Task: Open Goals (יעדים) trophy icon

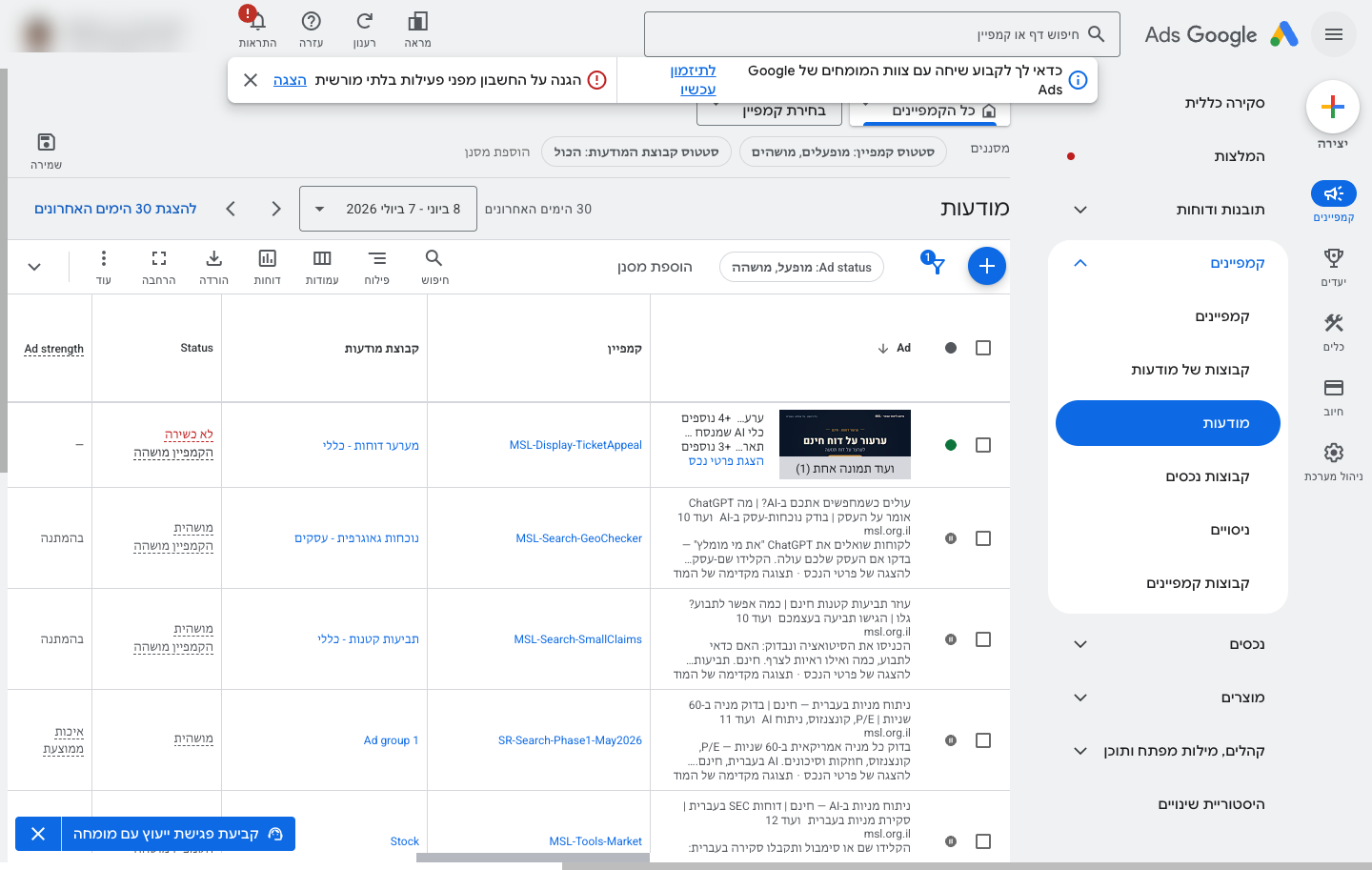Action: coord(1334,258)
